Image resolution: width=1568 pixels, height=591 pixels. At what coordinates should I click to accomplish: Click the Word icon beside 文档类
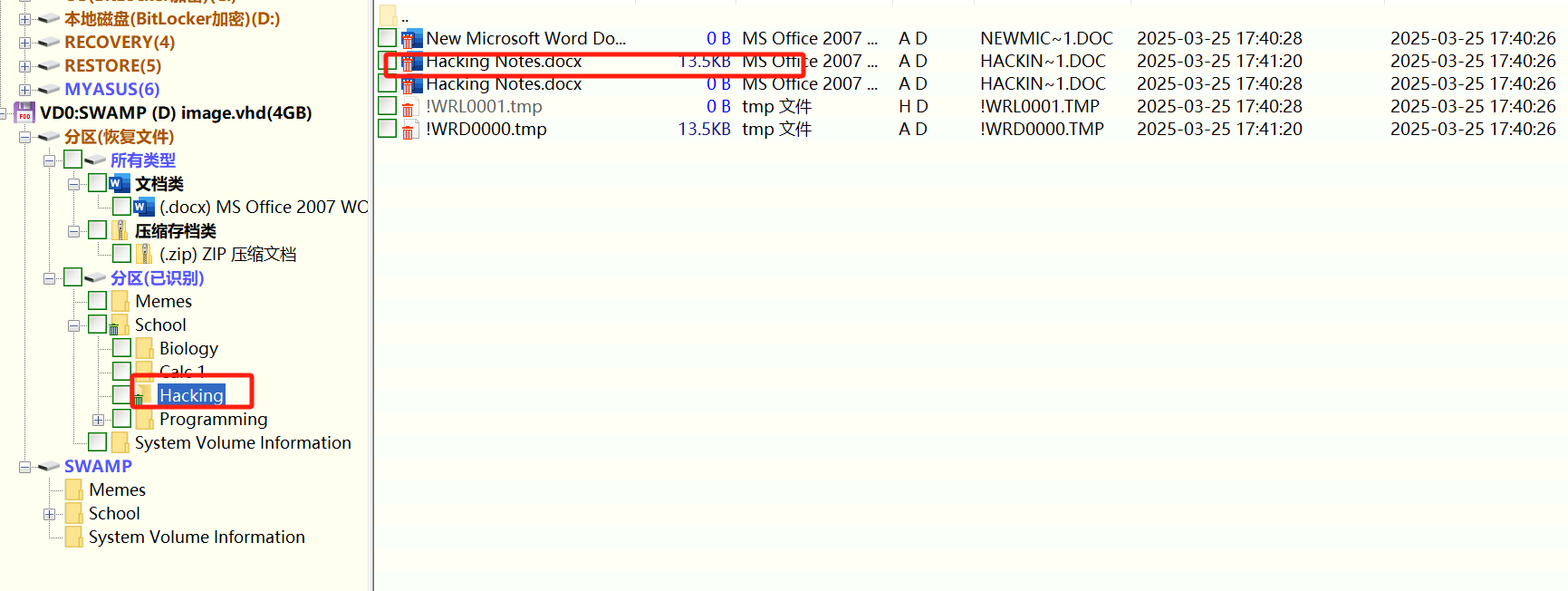coord(120,183)
